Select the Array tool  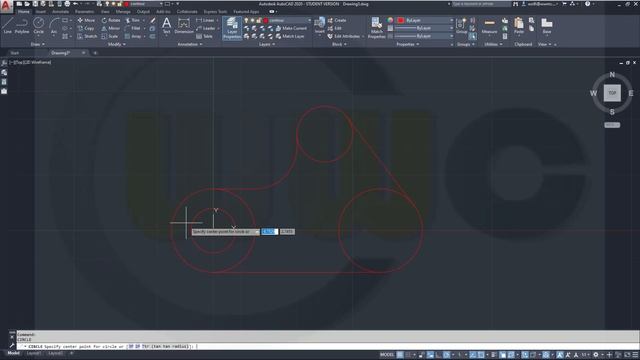[x=133, y=36]
